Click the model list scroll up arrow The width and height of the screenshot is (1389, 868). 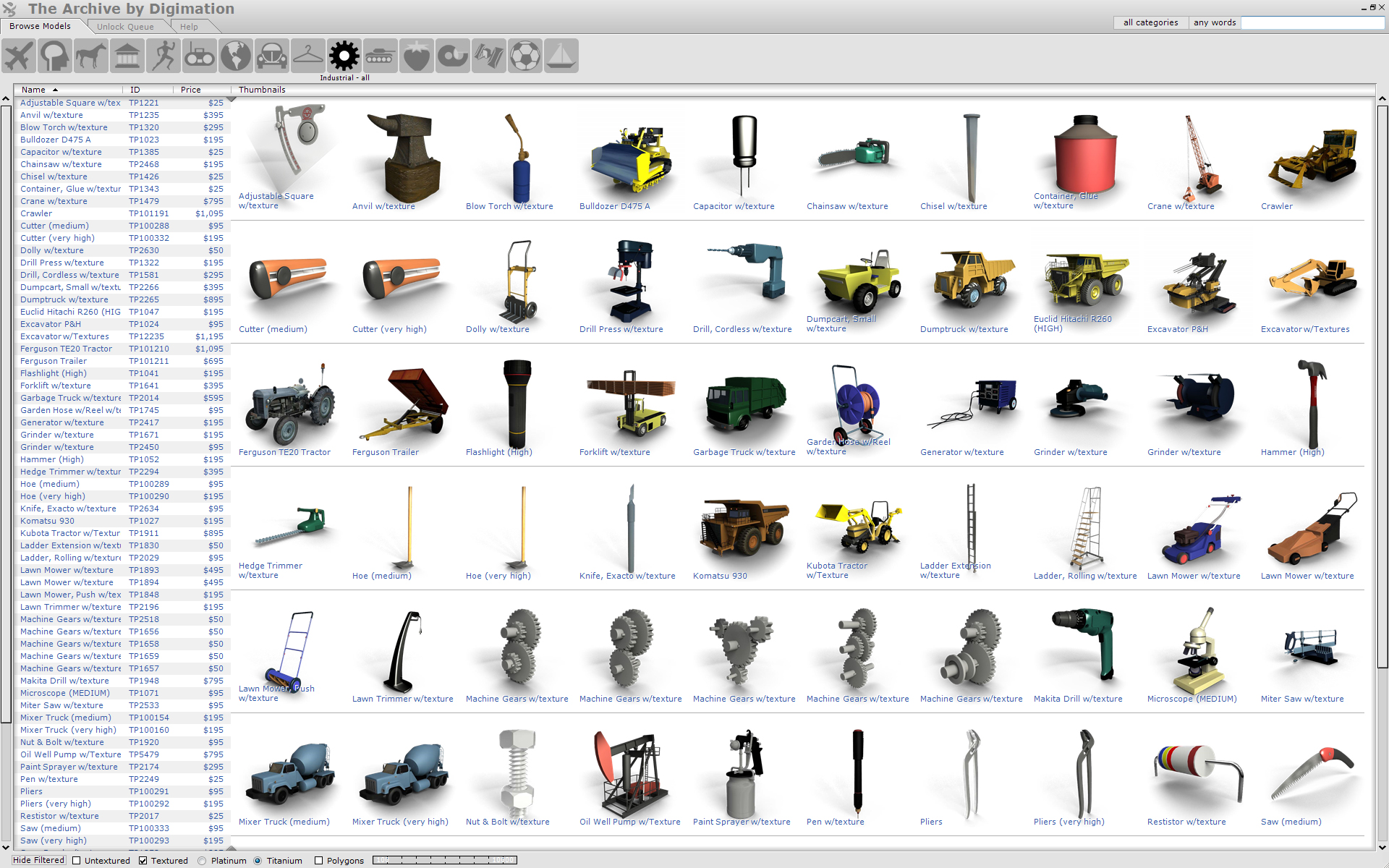[x=6, y=99]
